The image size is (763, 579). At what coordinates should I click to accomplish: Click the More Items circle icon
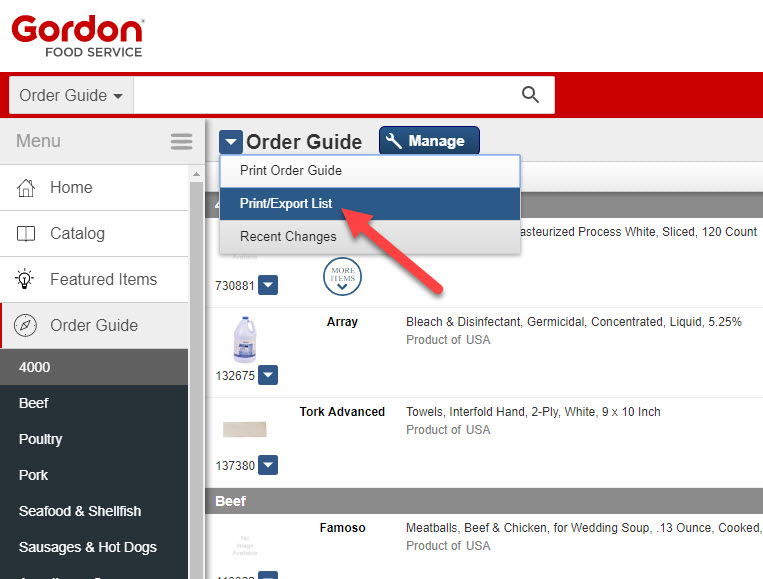pyautogui.click(x=343, y=276)
